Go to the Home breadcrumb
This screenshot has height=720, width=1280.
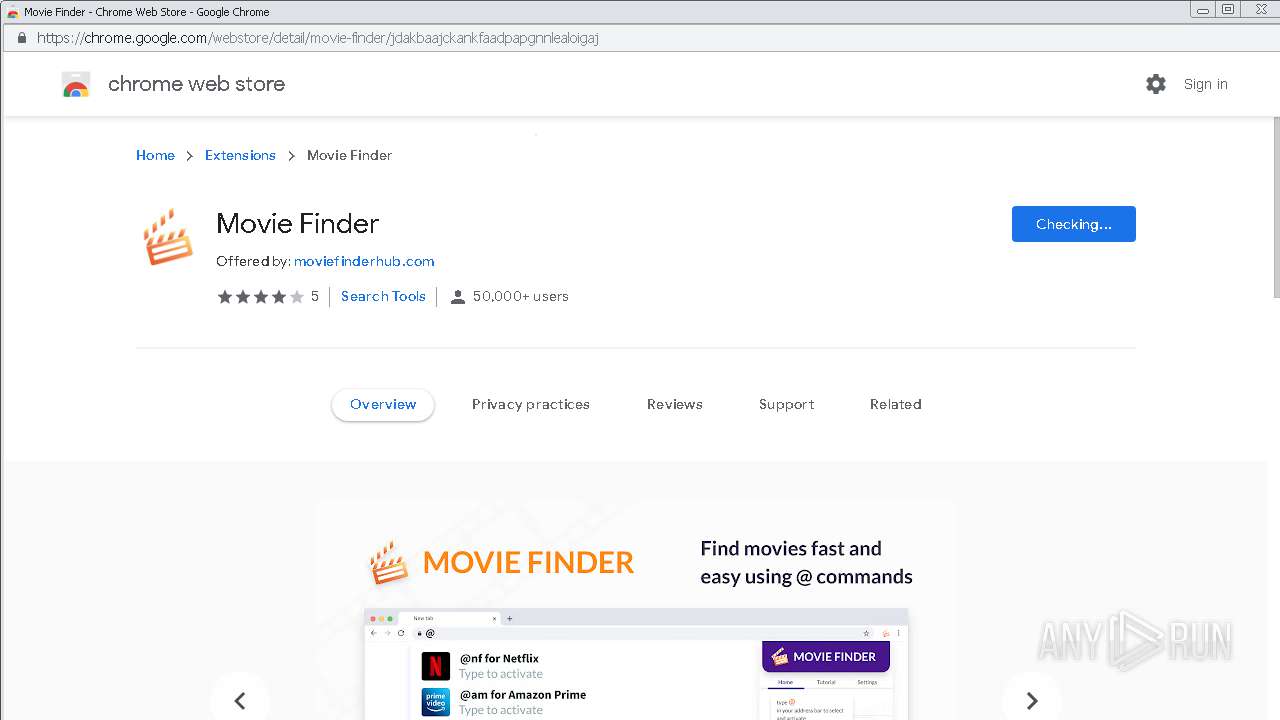[155, 155]
